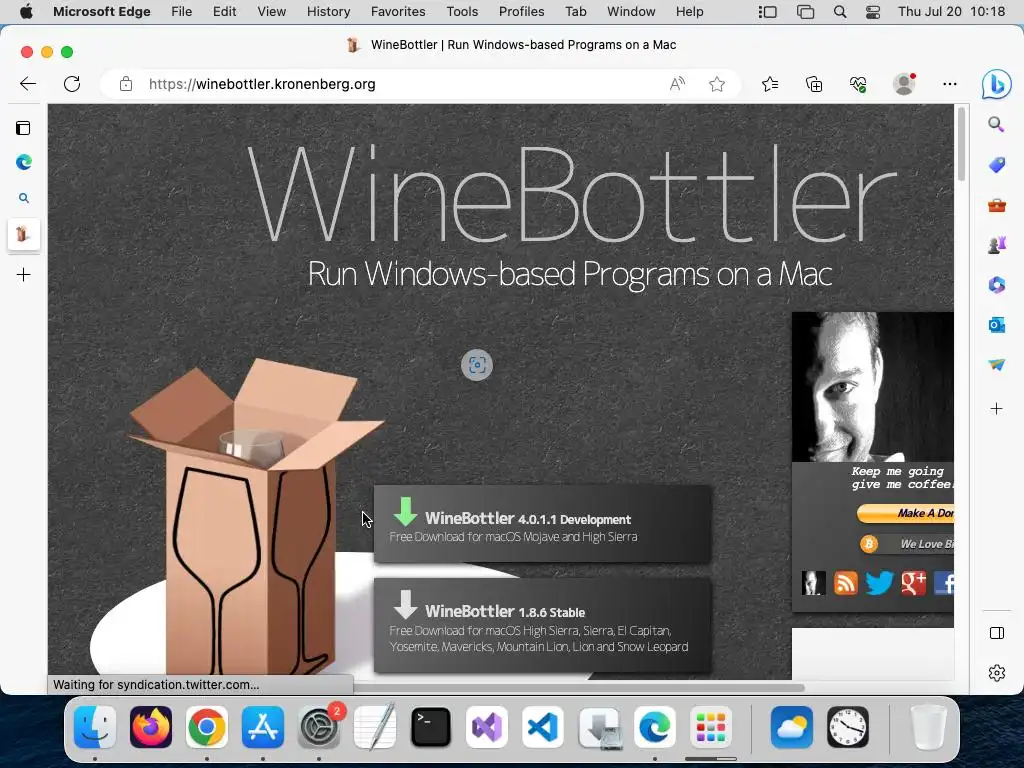Click the Make A Donation button
Viewport: 1024px width, 768px height.
coord(905,513)
